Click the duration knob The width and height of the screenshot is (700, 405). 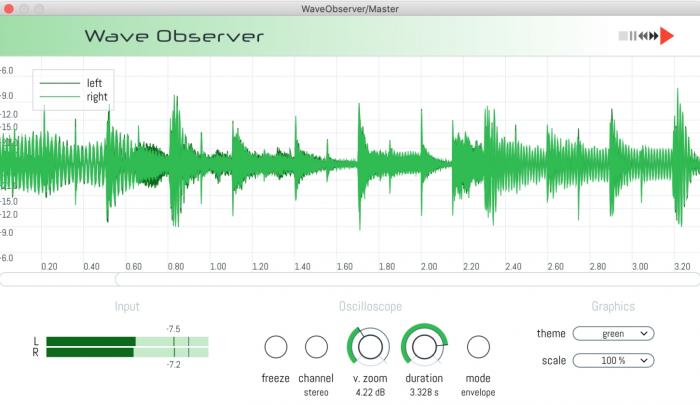[x=424, y=347]
